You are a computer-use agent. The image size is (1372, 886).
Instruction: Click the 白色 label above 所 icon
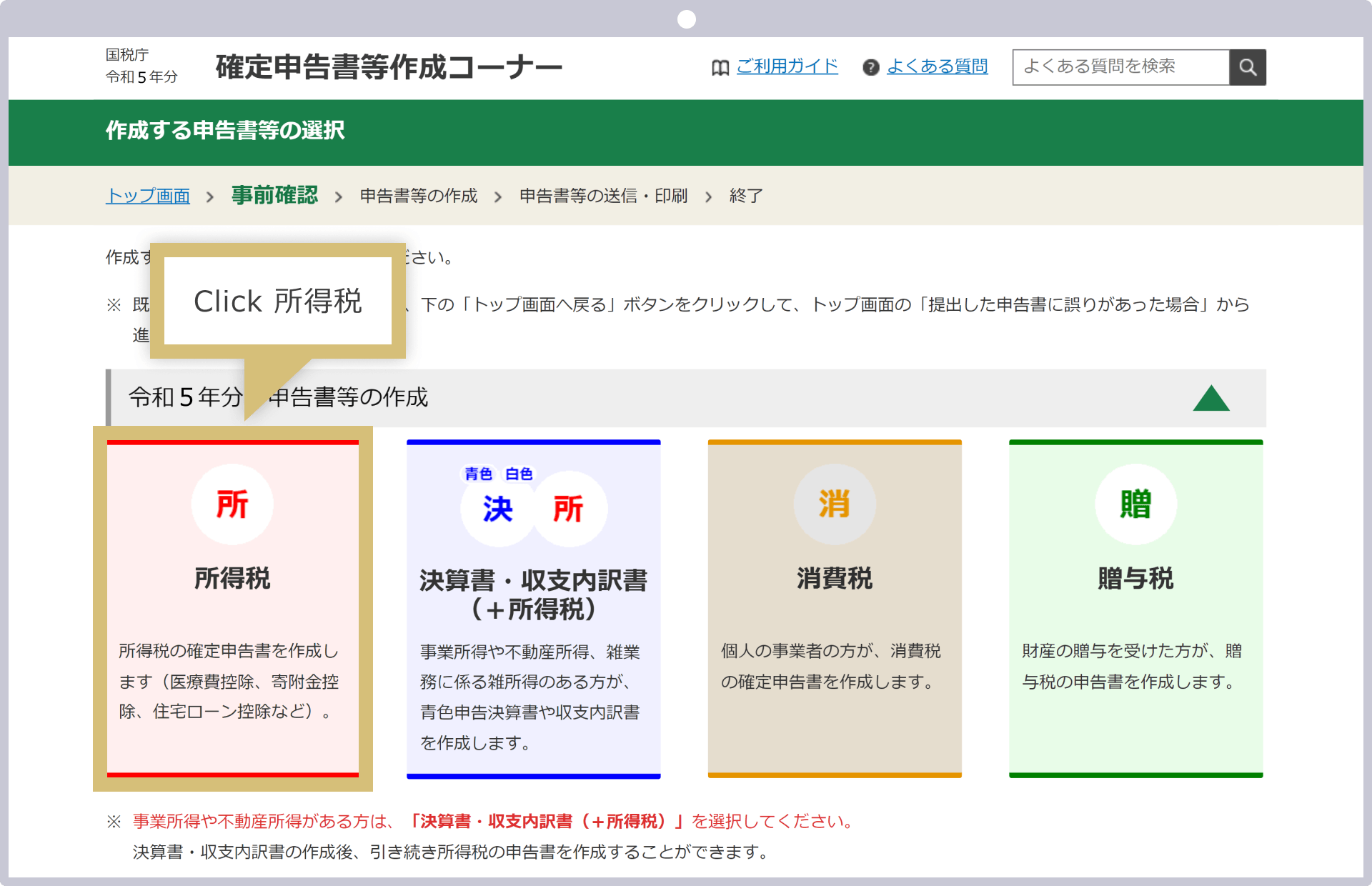pyautogui.click(x=519, y=474)
